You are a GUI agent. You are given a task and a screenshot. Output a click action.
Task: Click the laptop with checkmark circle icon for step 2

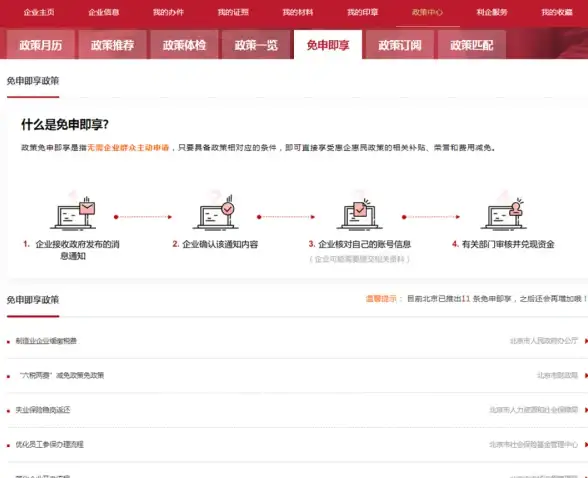215,213
